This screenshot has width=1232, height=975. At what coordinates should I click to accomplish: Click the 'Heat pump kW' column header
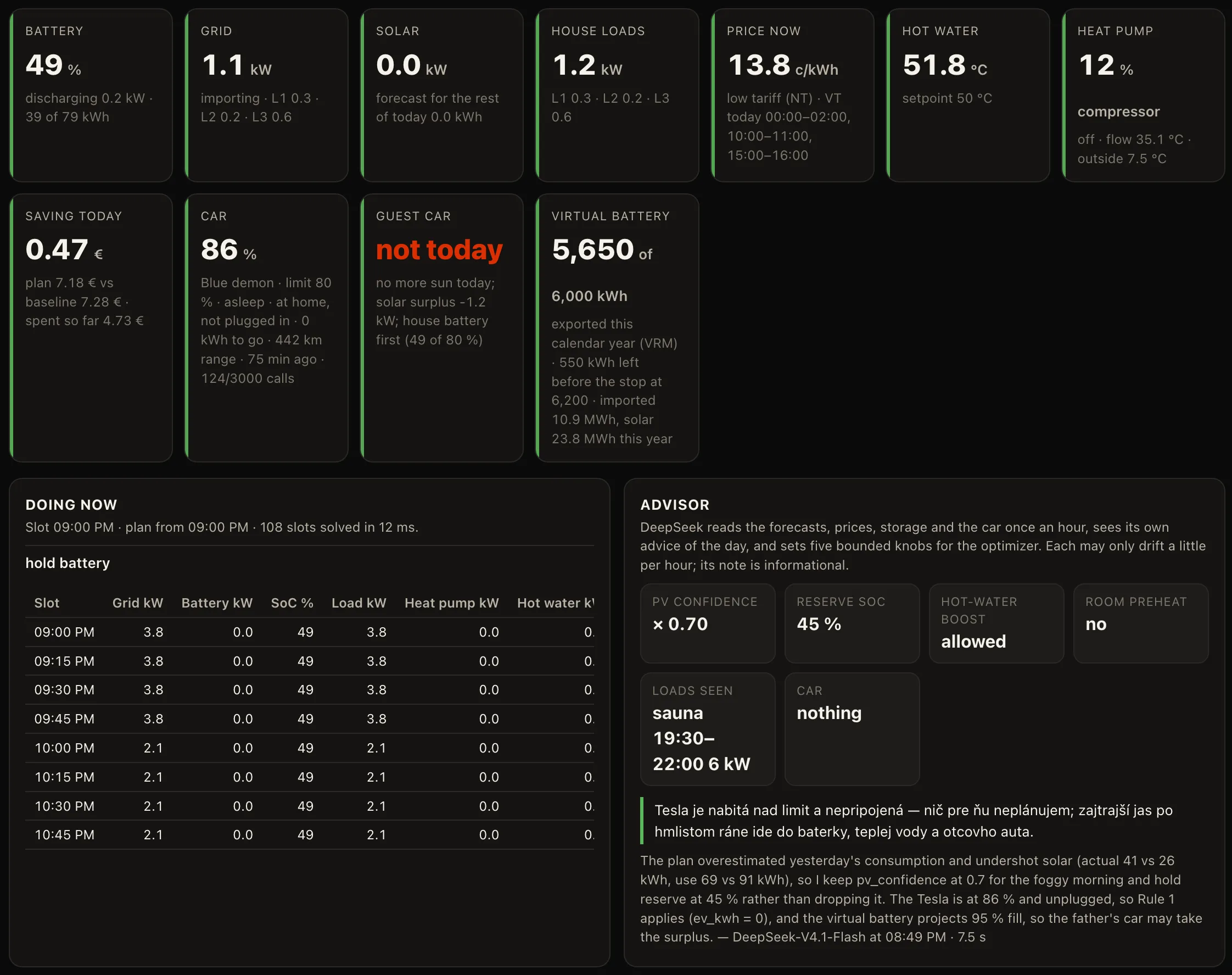pos(451,603)
